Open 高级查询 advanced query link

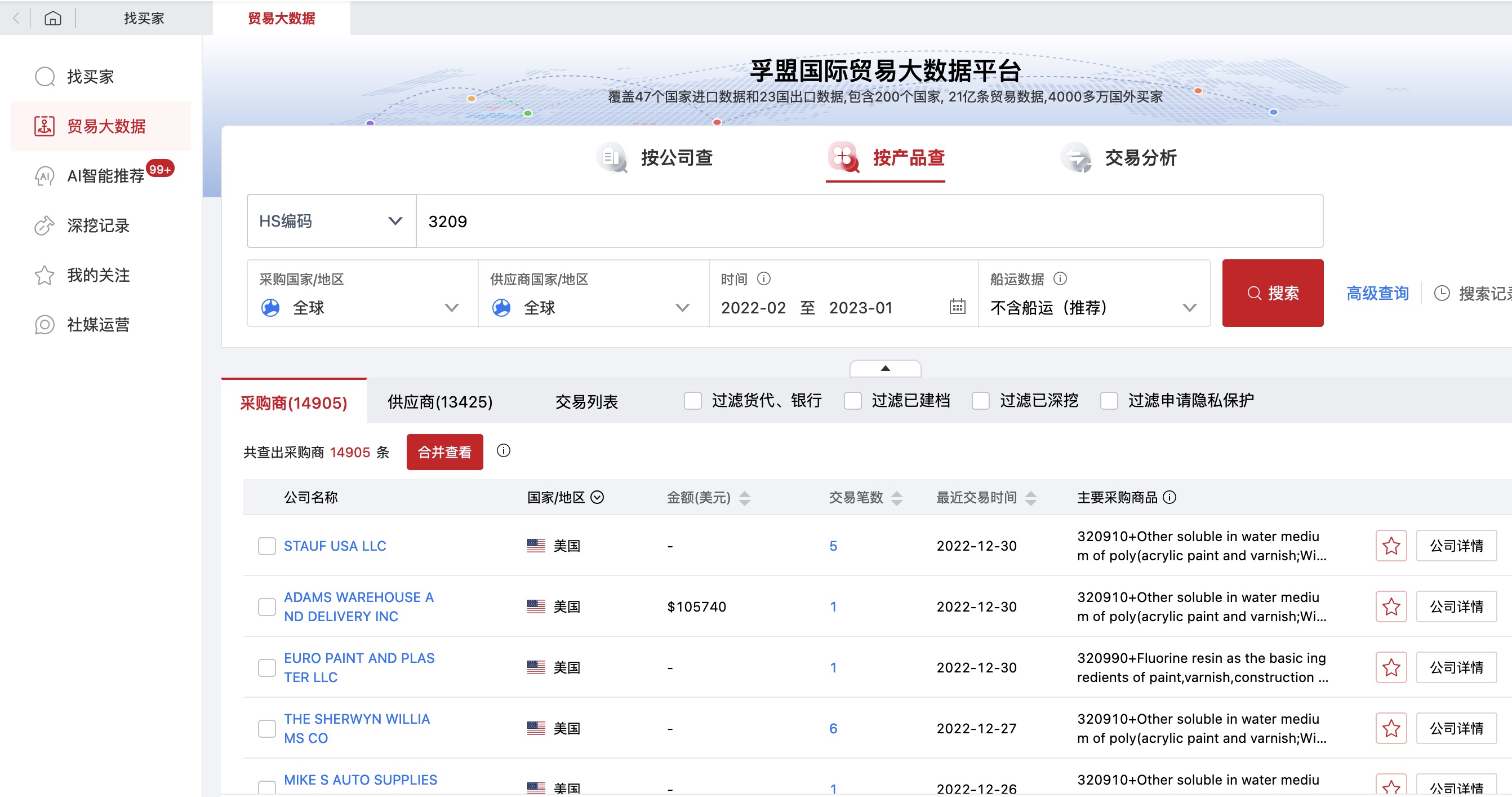[1377, 293]
